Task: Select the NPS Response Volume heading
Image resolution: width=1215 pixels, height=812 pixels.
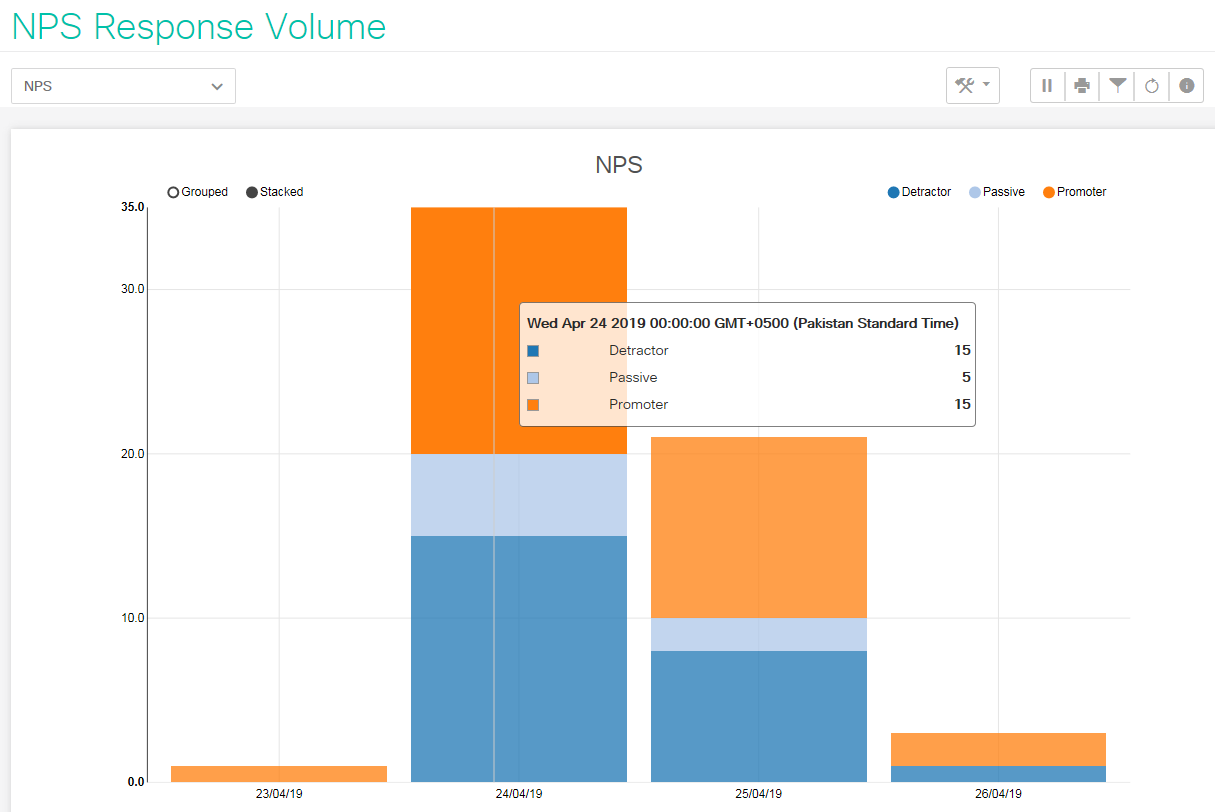Action: point(197,27)
